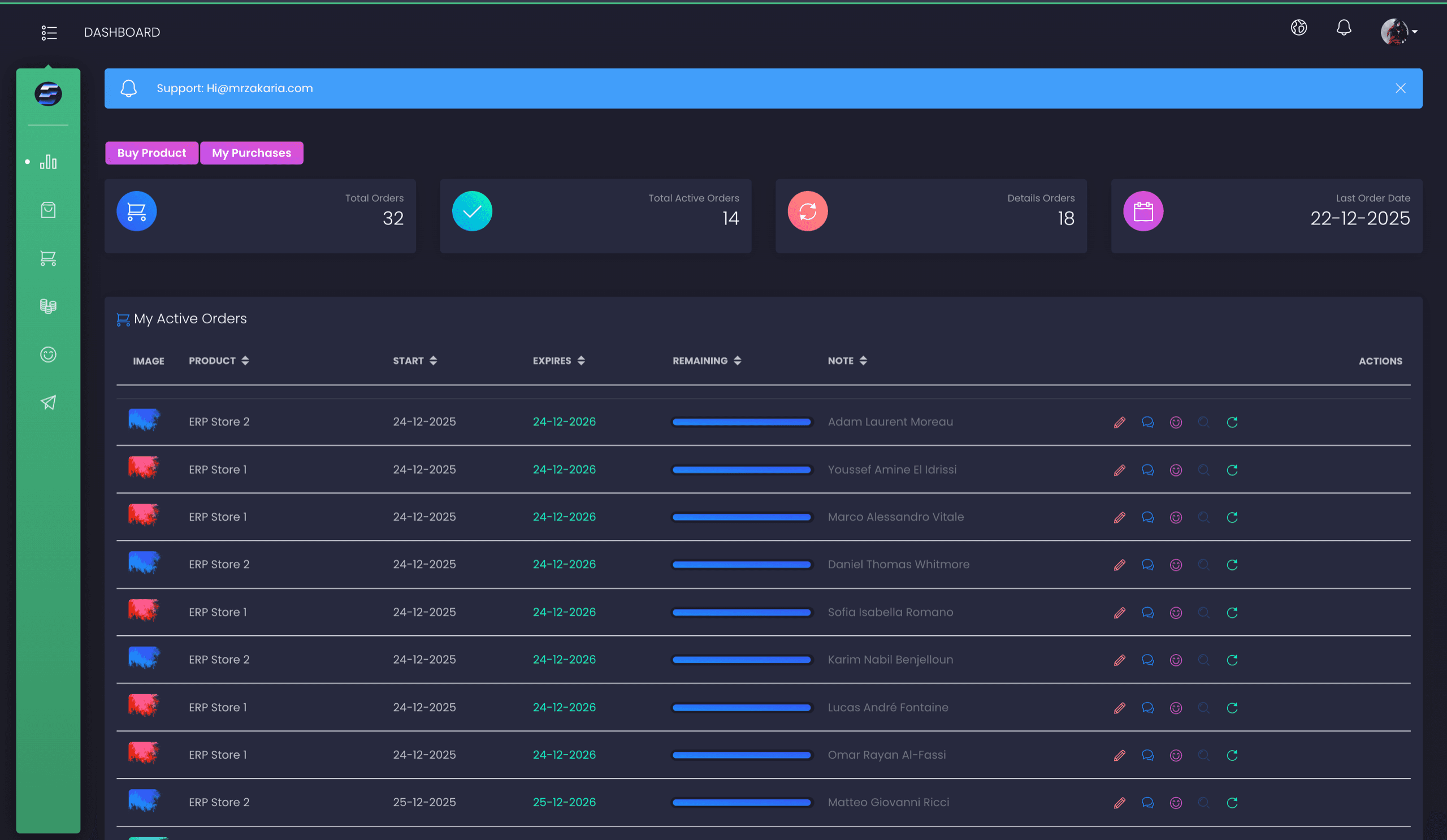Click expiry date 25-12-2026
This screenshot has width=1447, height=840.
pyautogui.click(x=565, y=802)
